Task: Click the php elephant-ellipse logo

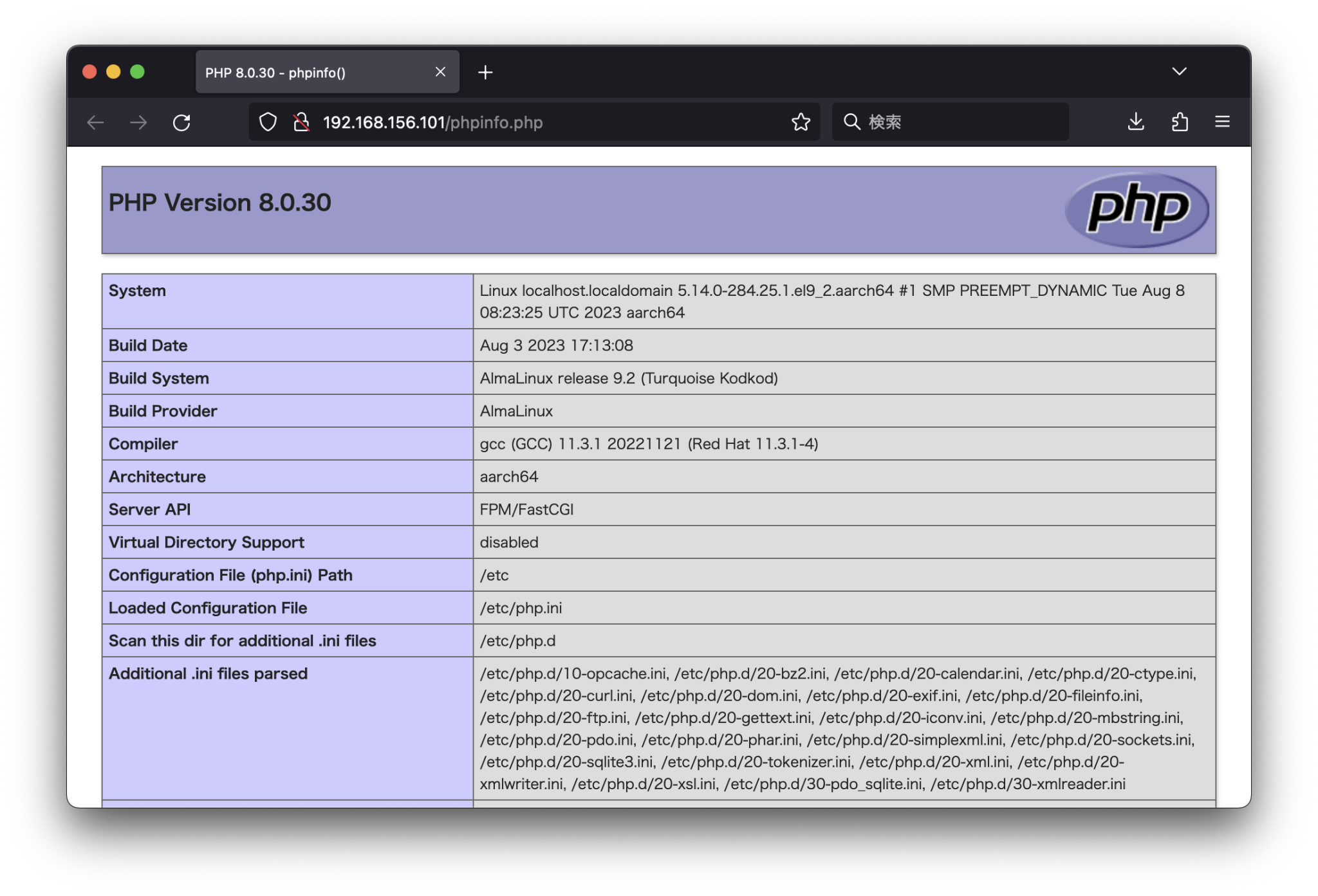Action: pos(1137,210)
